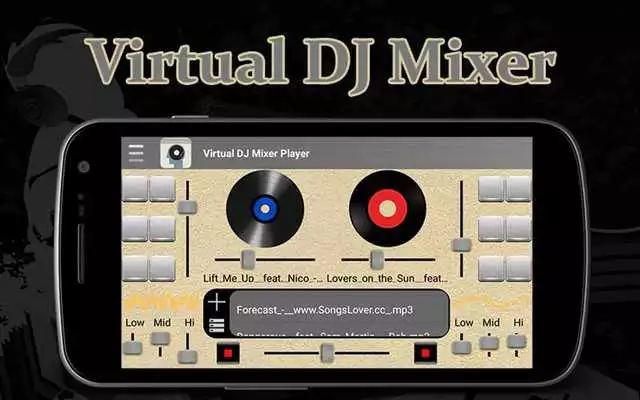Spin the blue-label left turntable record

pos(265,209)
